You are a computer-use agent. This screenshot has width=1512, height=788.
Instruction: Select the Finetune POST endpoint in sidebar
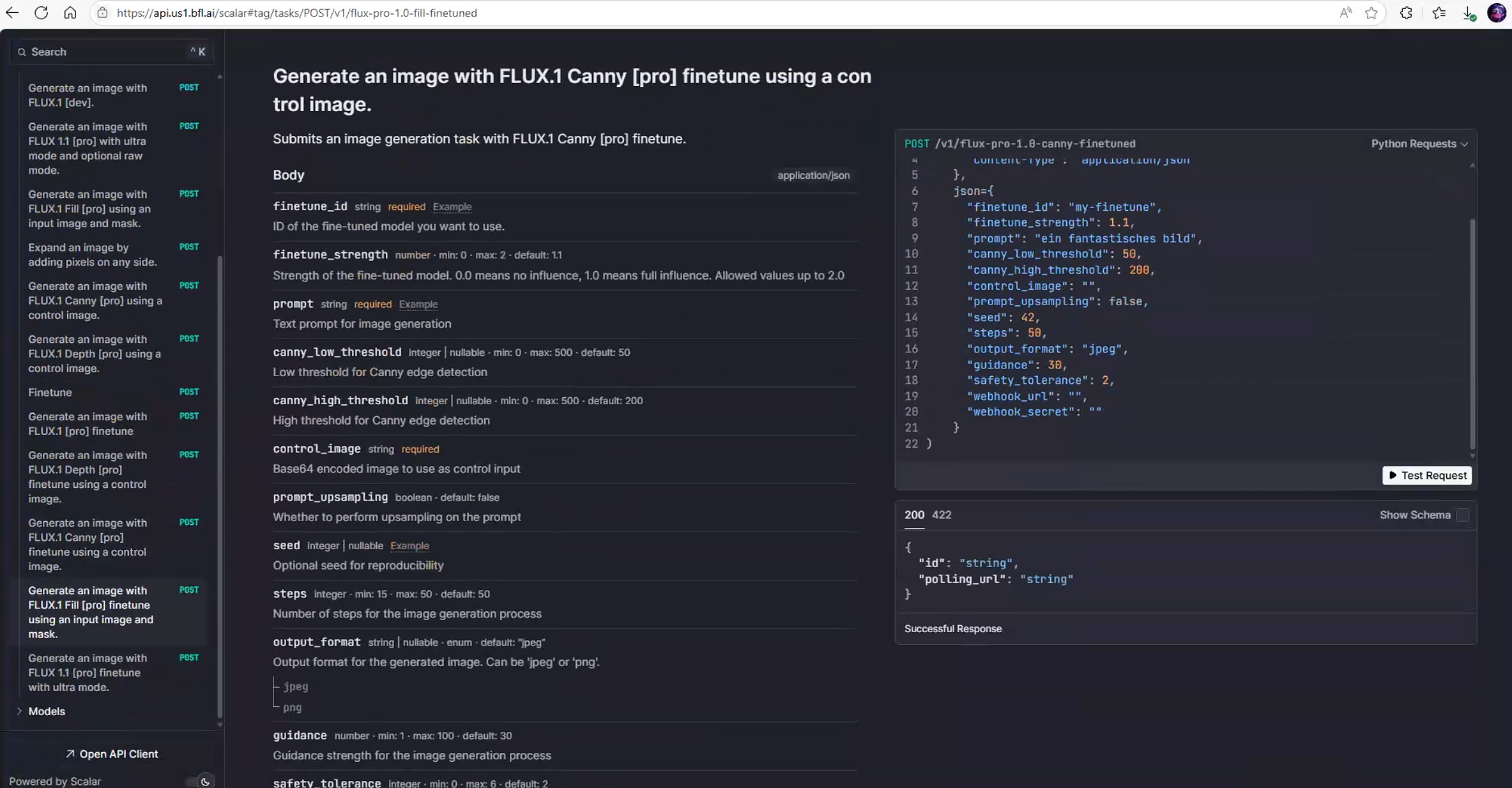point(50,392)
